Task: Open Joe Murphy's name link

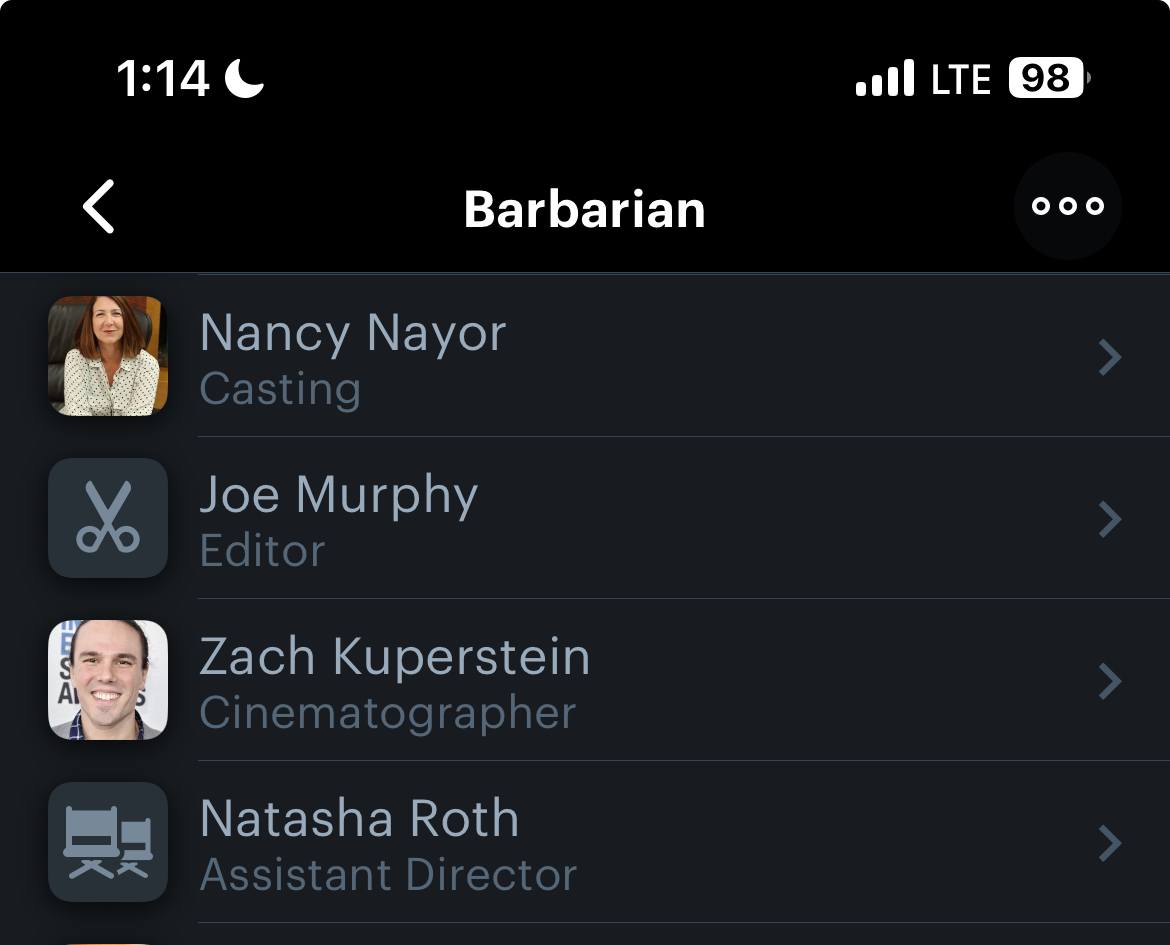Action: pyautogui.click(x=339, y=495)
